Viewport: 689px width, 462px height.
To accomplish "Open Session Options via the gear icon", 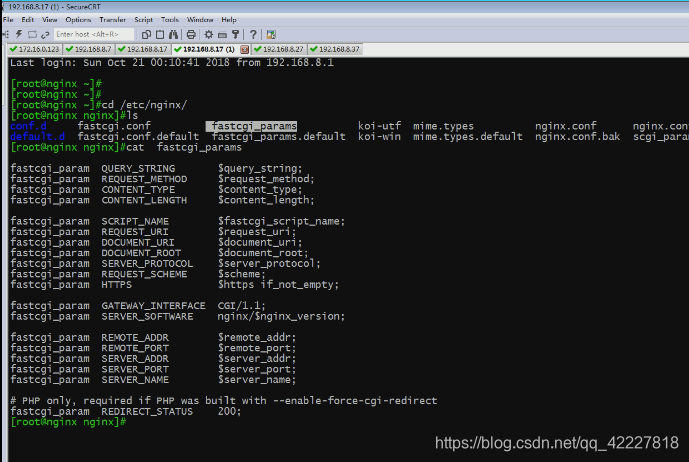I will pyautogui.click(x=209, y=34).
